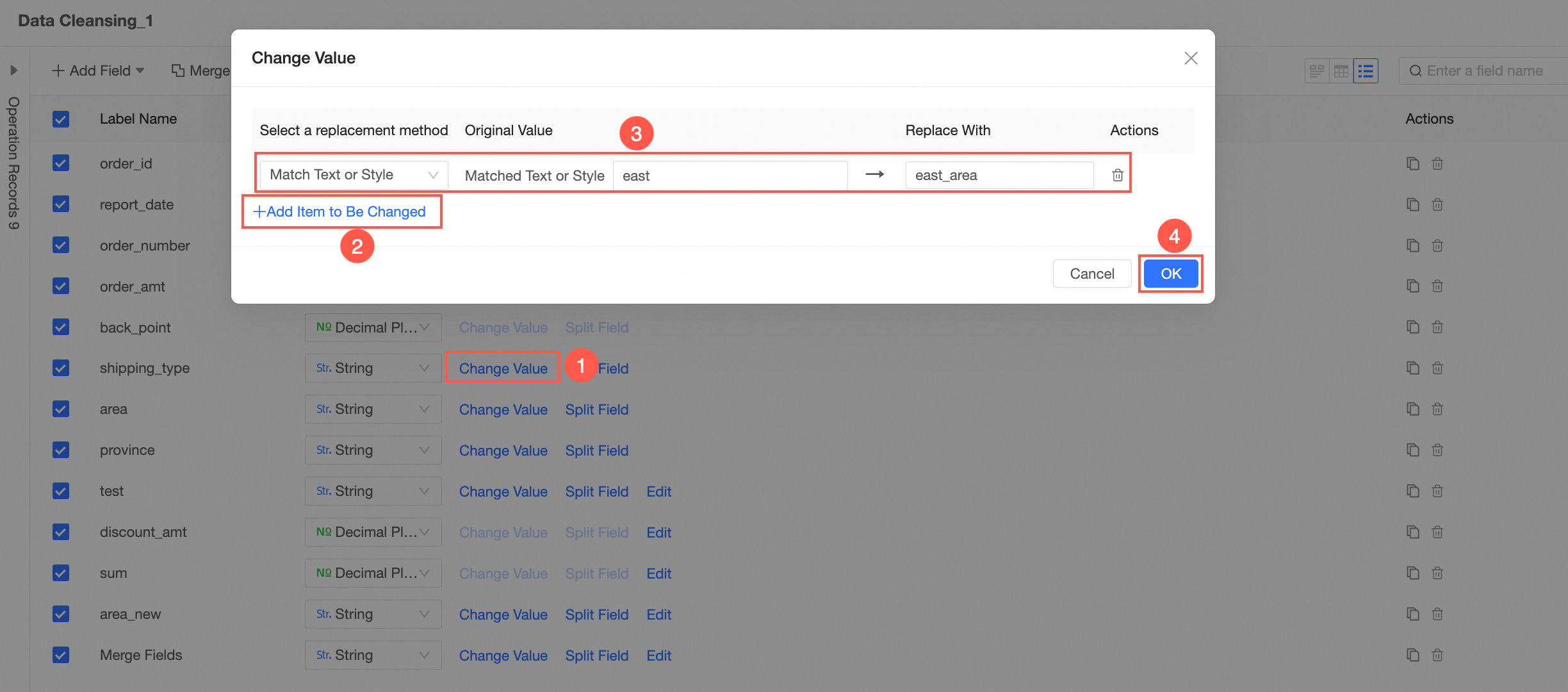
Task: Open the type dropdown for the area field
Action: coord(373,409)
